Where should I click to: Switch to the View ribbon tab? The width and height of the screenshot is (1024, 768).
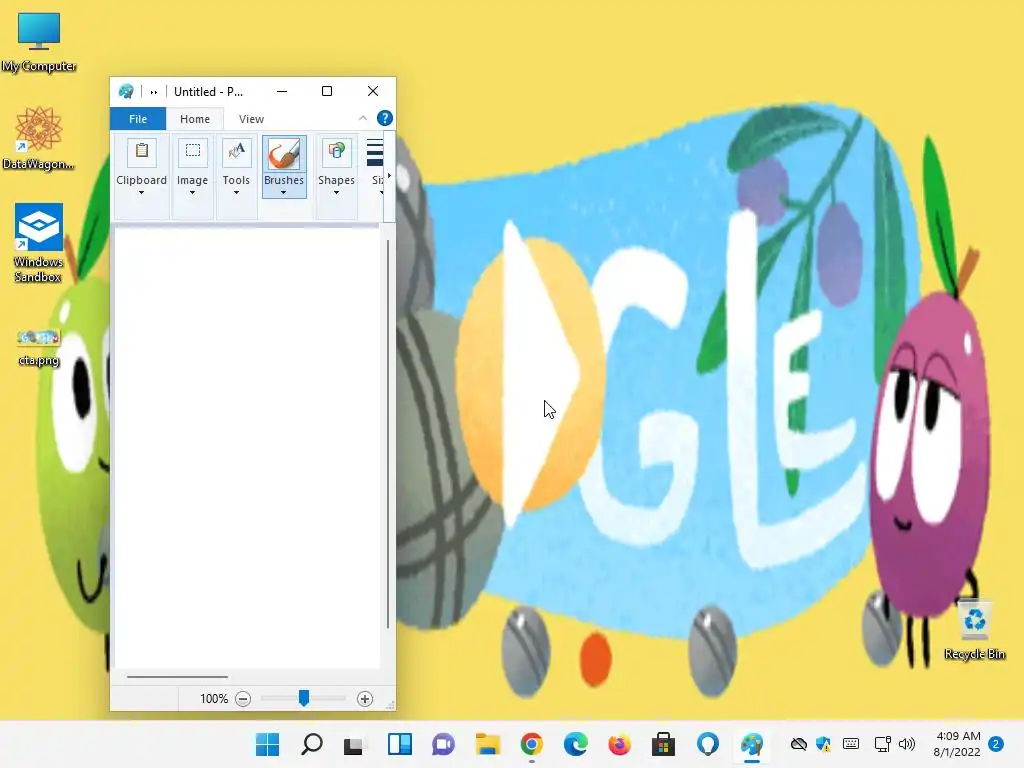(x=251, y=119)
